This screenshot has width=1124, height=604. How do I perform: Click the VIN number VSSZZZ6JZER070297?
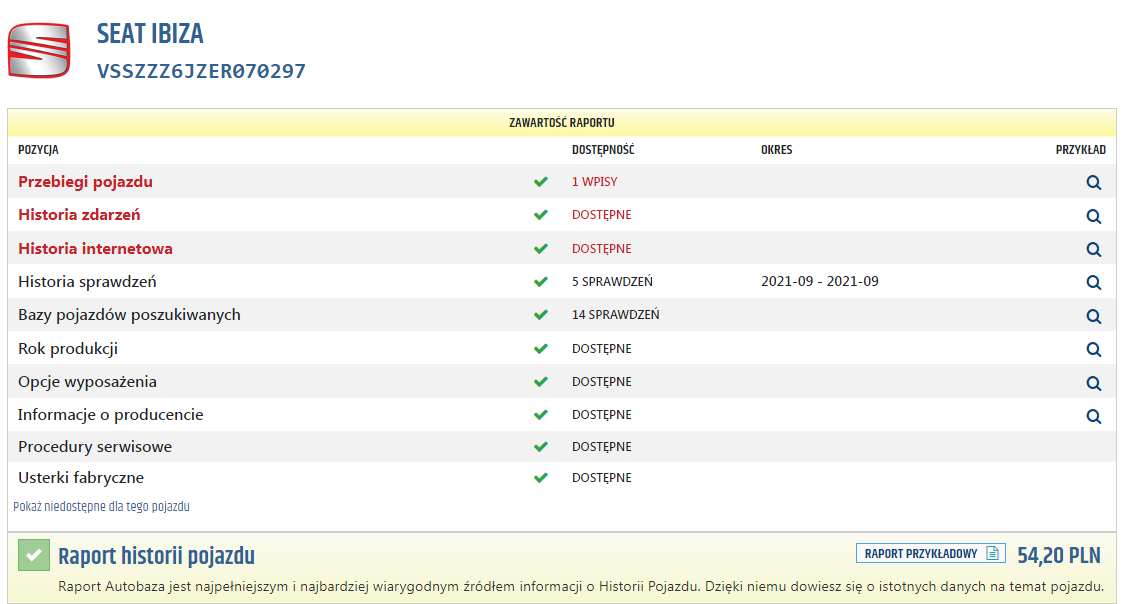[201, 71]
